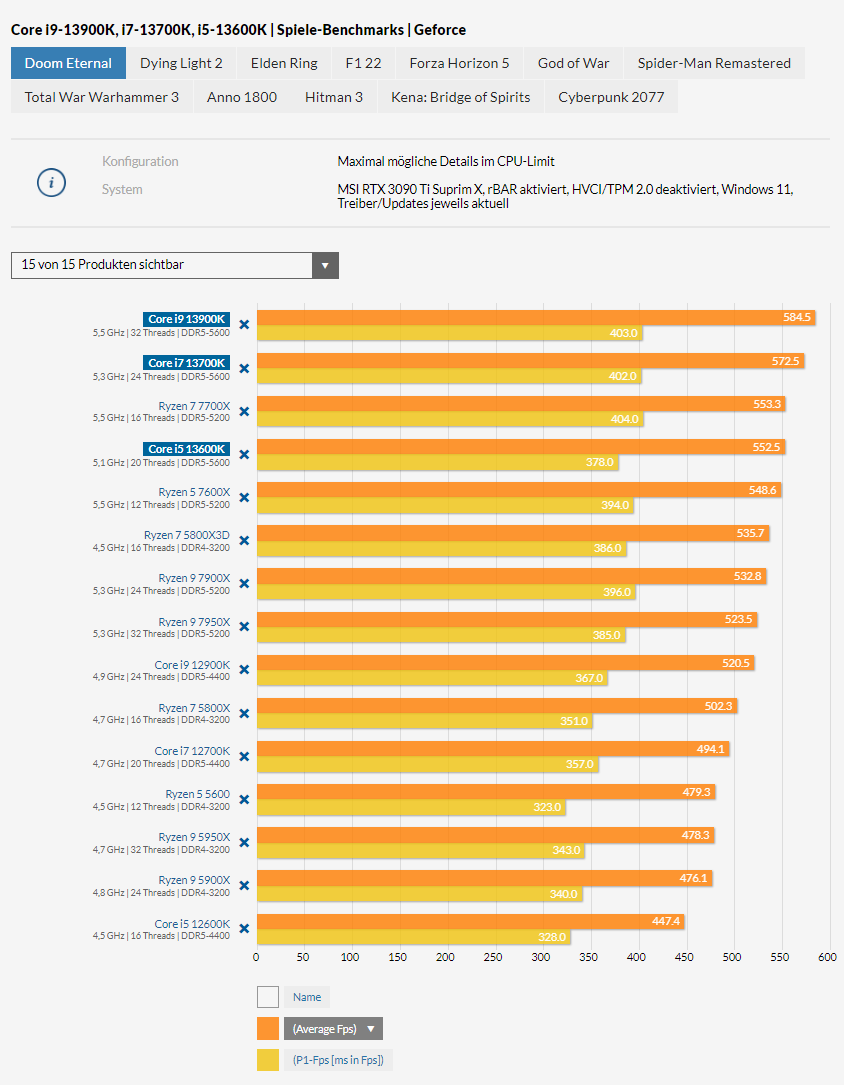Viewport: 852px width, 1085px height.
Task: Remove Ryzen 7 7700X using its X icon
Action: tap(244, 411)
